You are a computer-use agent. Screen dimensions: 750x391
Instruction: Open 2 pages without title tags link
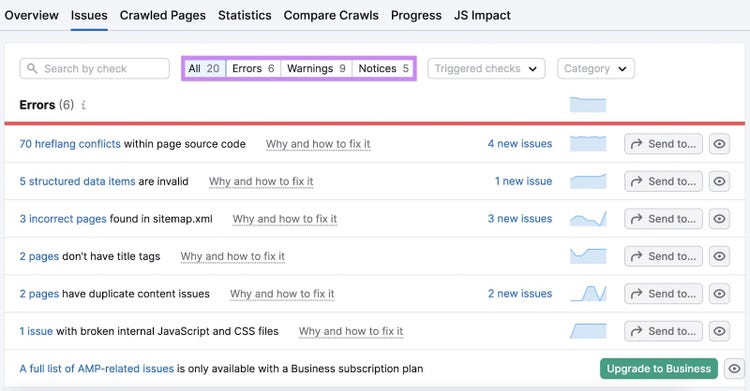pos(39,257)
